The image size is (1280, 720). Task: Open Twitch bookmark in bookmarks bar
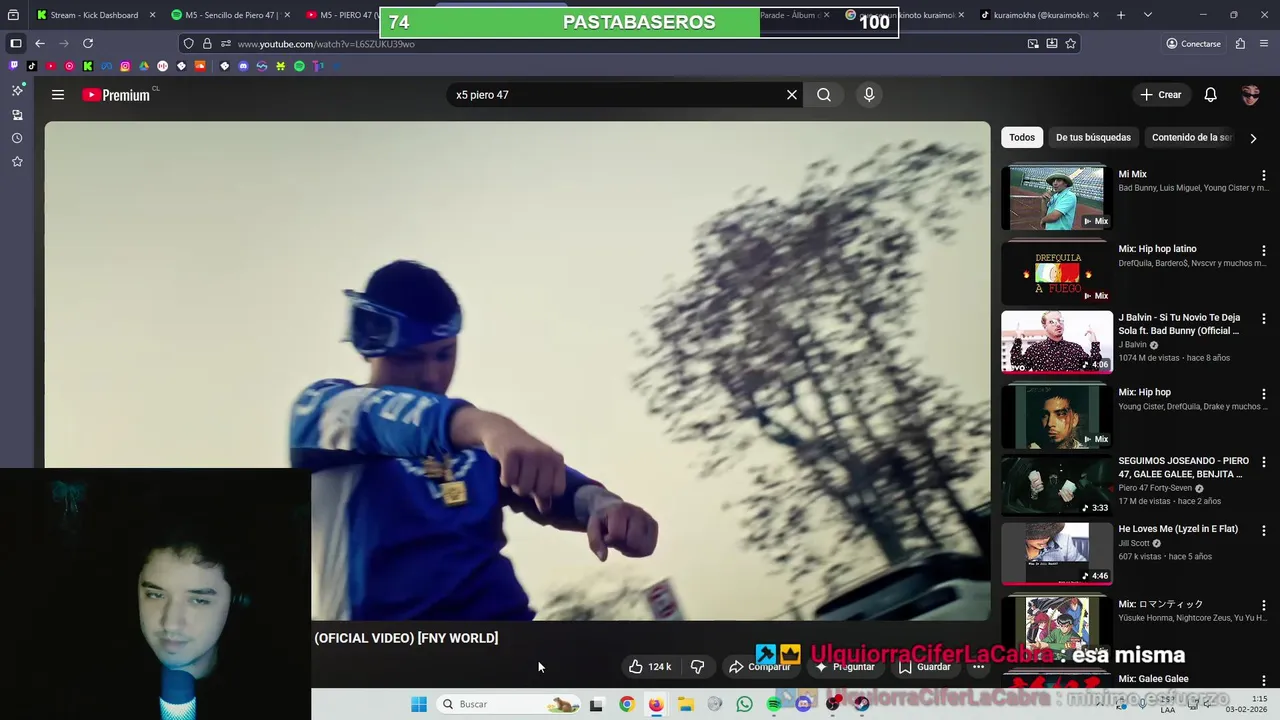pos(13,66)
